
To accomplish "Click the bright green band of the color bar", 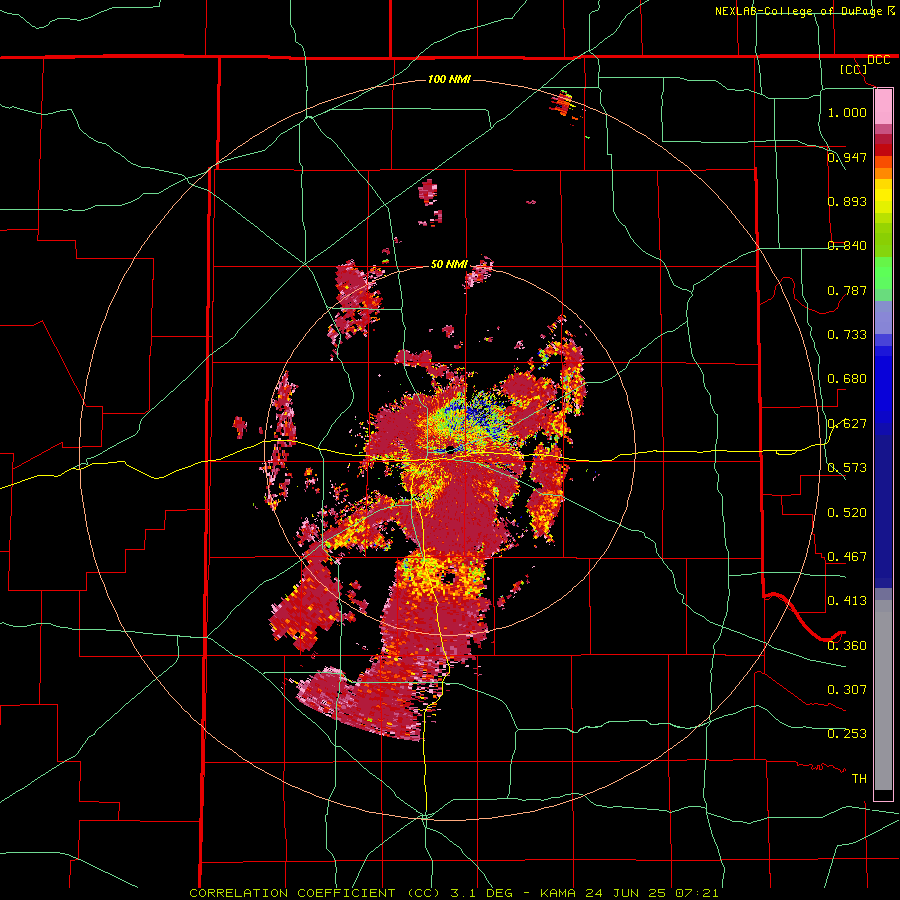I will click(883, 273).
